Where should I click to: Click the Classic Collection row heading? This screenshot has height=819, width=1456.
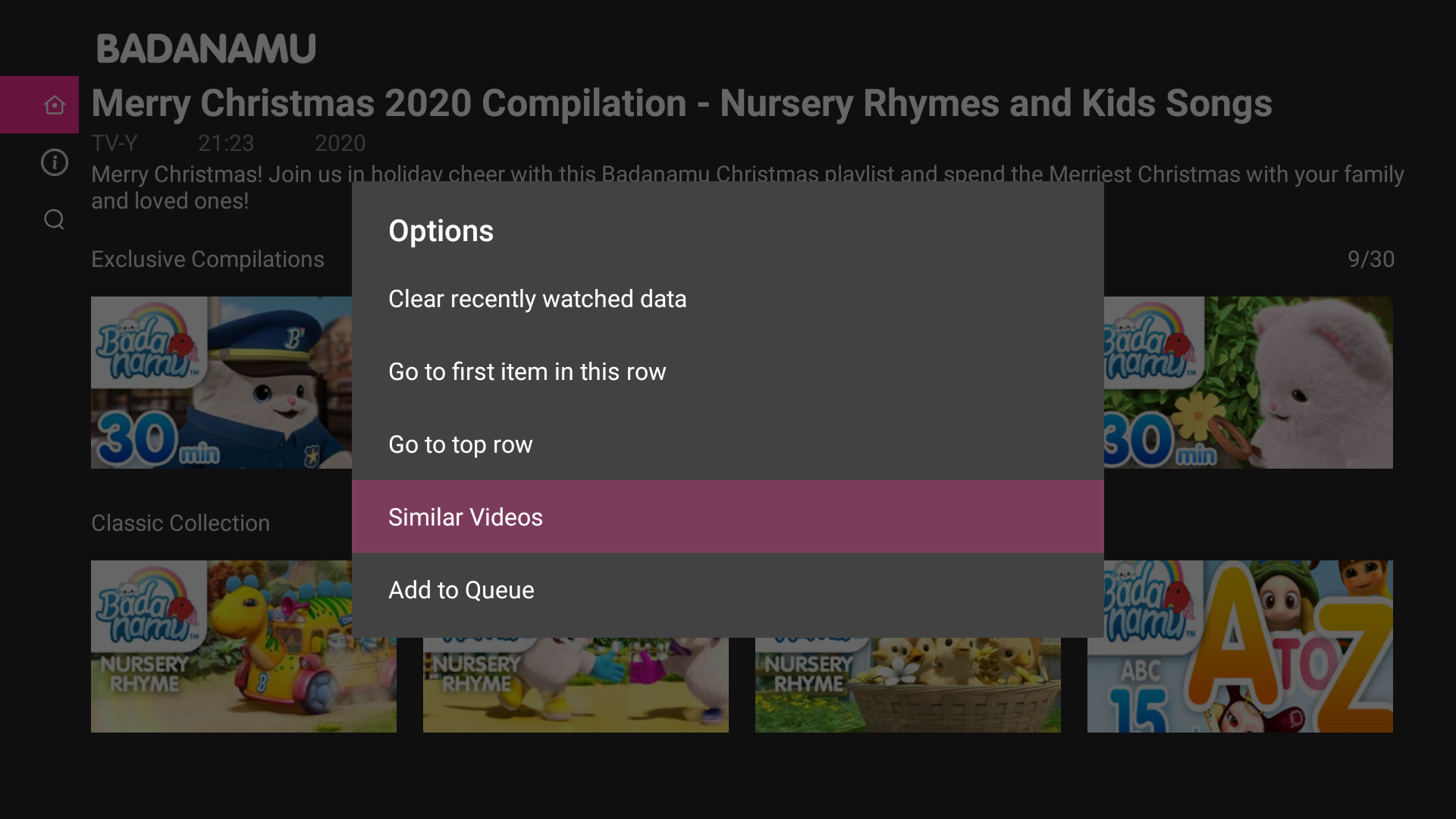[180, 523]
